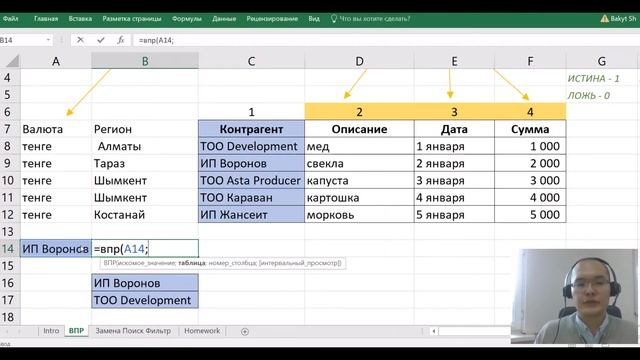Click the свекла cell
Screen dimensions: 640x360
[359, 163]
